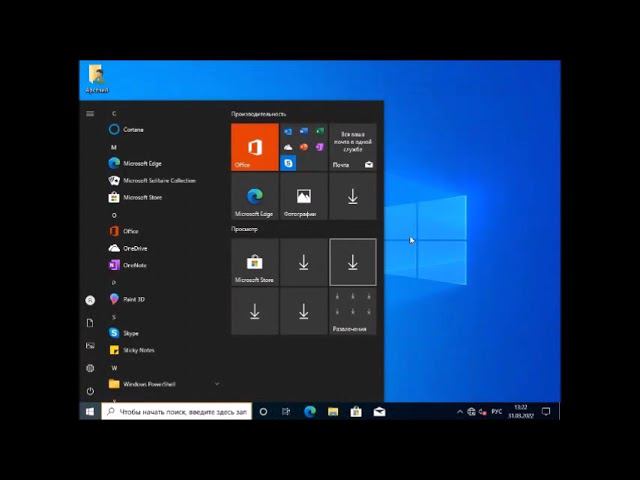Click the highlighted download tile under Просмотр
This screenshot has width=640, height=480.
pyautogui.click(x=353, y=262)
